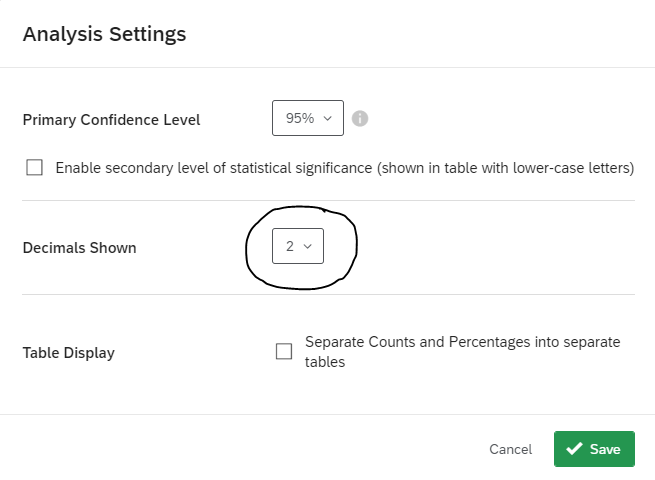
Task: Open the Decimals Shown dropdown
Action: tap(298, 246)
